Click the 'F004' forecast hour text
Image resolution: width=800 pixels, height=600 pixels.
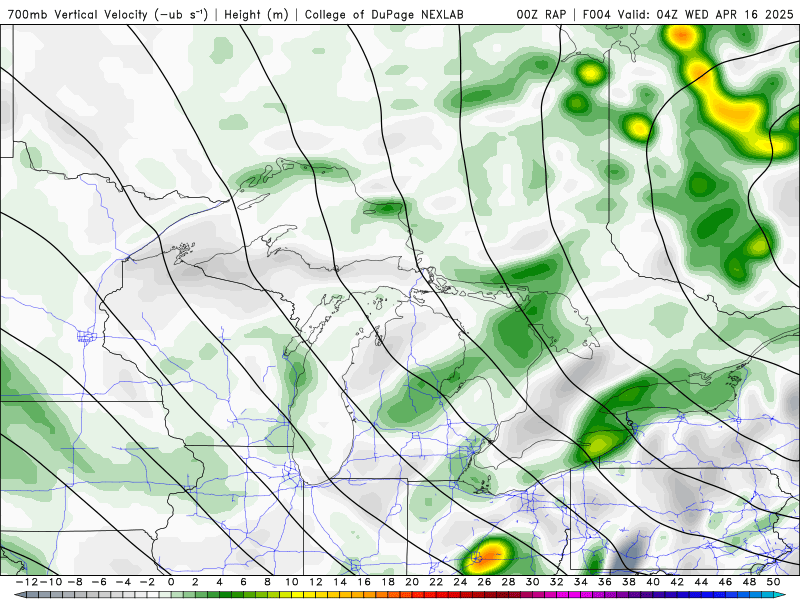click(x=597, y=15)
